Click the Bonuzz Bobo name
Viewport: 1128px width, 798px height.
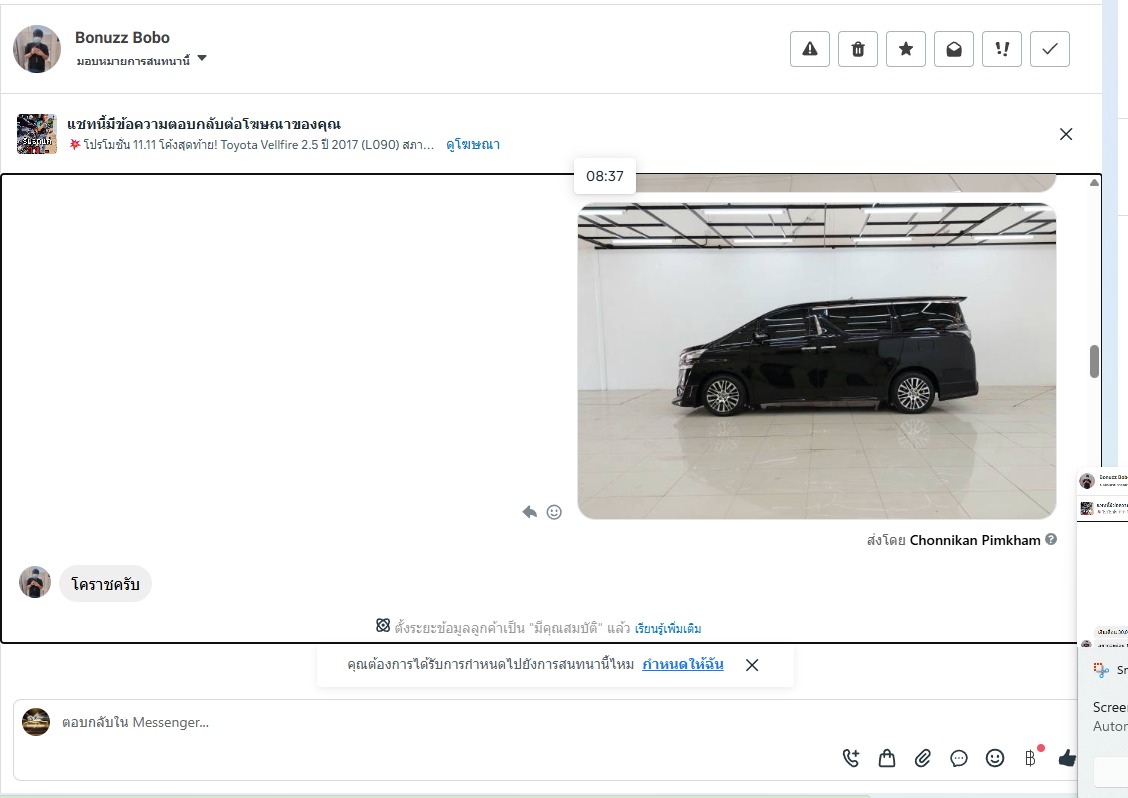[x=122, y=37]
